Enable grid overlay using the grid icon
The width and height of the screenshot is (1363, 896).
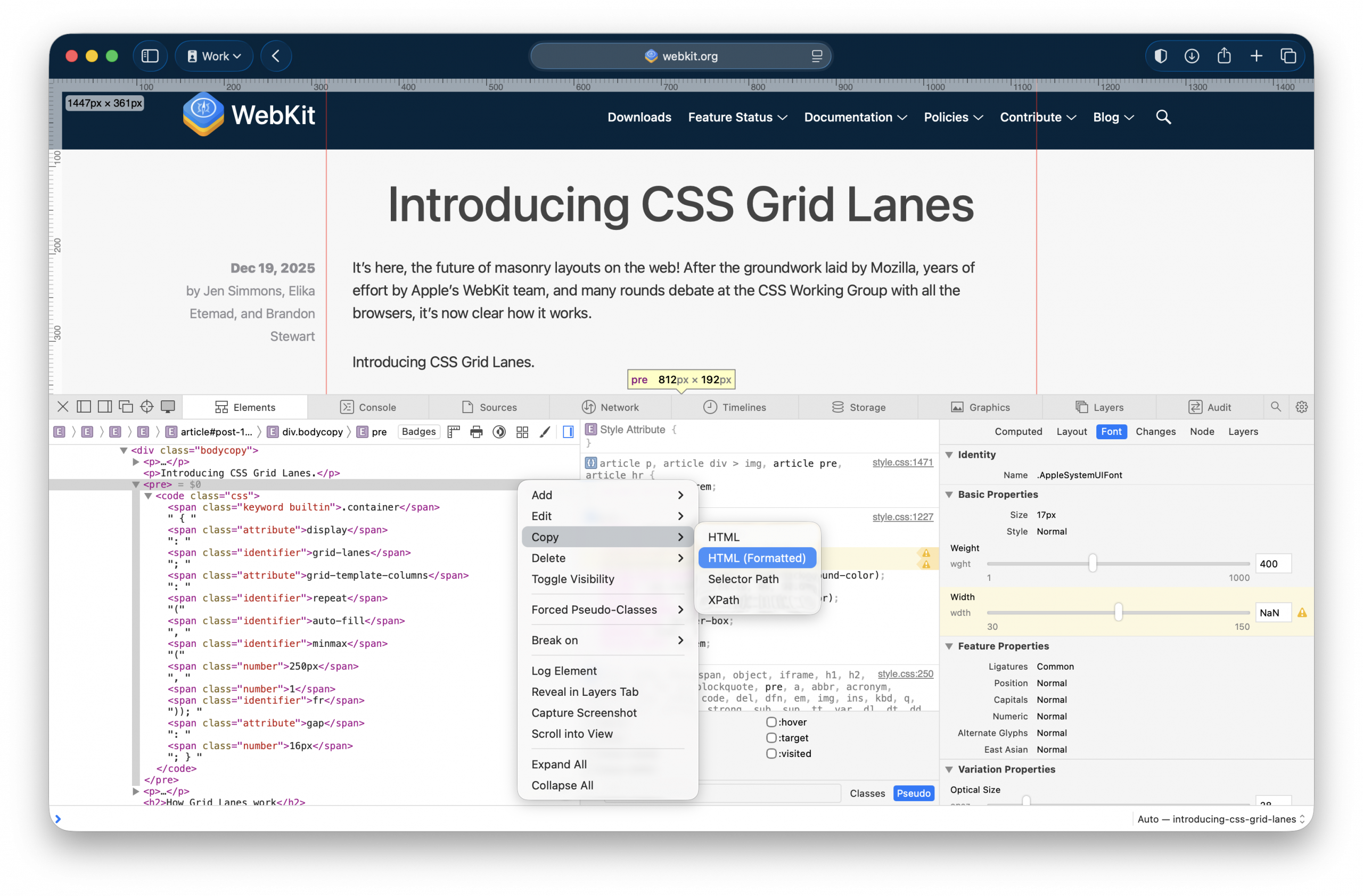point(522,432)
